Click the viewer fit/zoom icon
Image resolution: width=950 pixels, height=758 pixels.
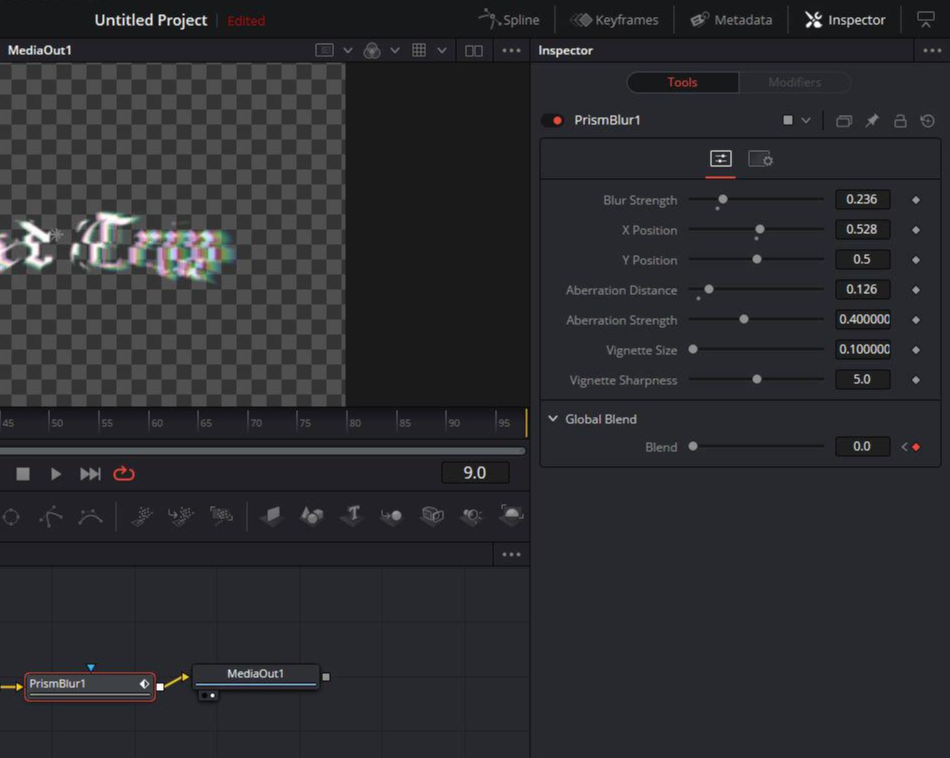point(324,50)
